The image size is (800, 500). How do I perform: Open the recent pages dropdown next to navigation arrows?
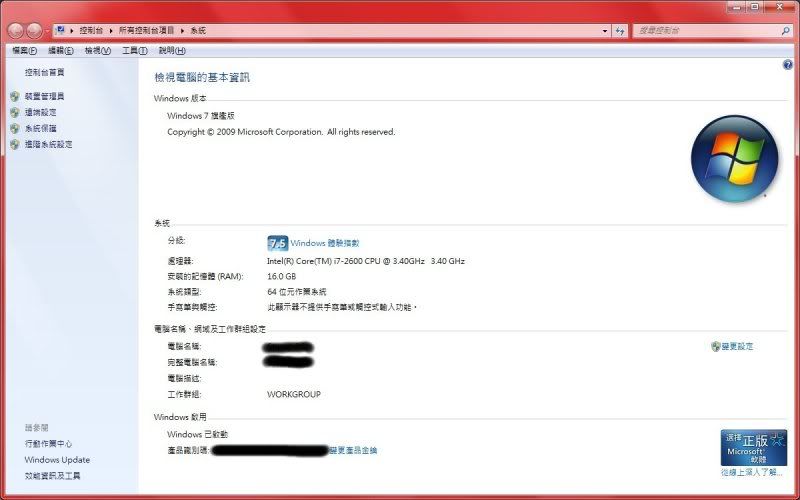(x=47, y=31)
